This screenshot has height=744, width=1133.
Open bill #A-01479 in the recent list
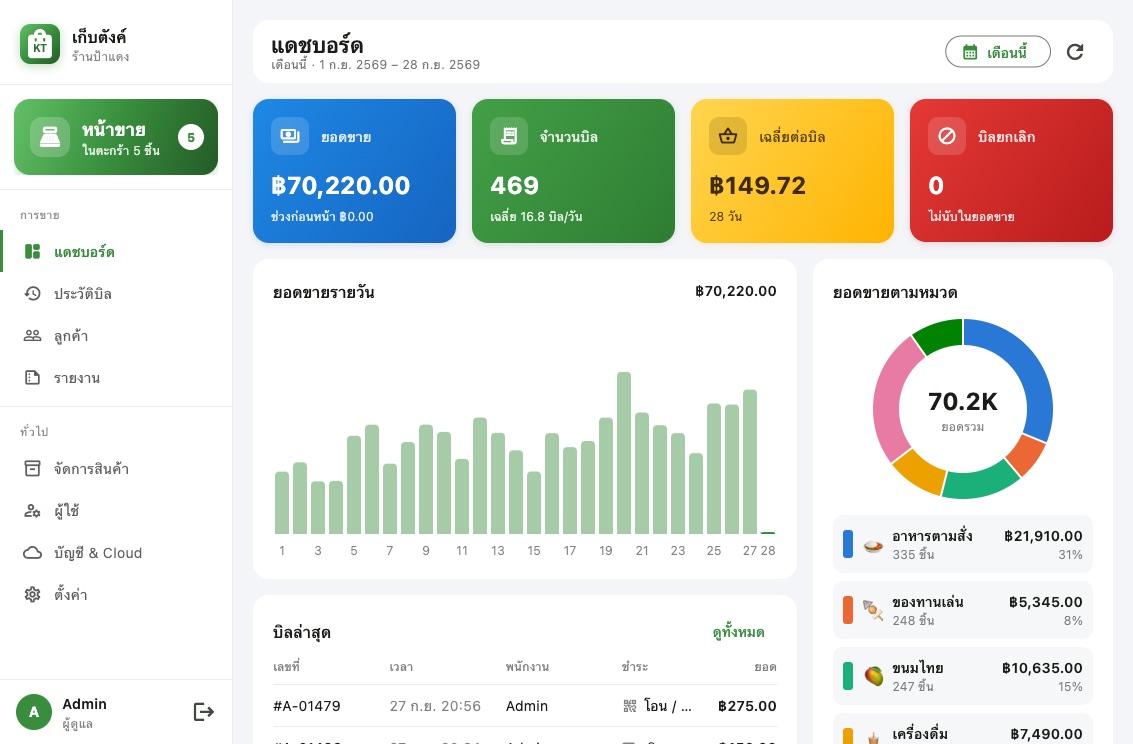tap(525, 706)
